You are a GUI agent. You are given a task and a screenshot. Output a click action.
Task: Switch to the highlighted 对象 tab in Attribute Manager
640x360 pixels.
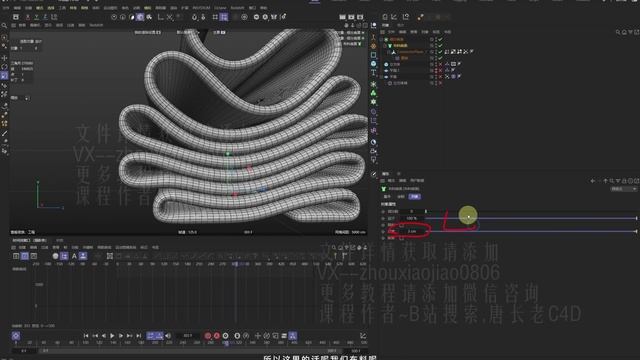click(x=414, y=197)
